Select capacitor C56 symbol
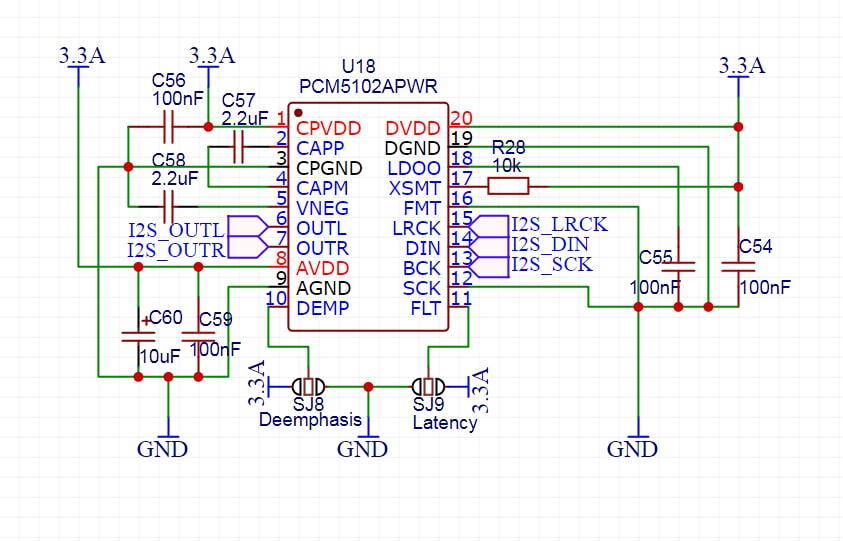This screenshot has height=541, width=843. 168,127
